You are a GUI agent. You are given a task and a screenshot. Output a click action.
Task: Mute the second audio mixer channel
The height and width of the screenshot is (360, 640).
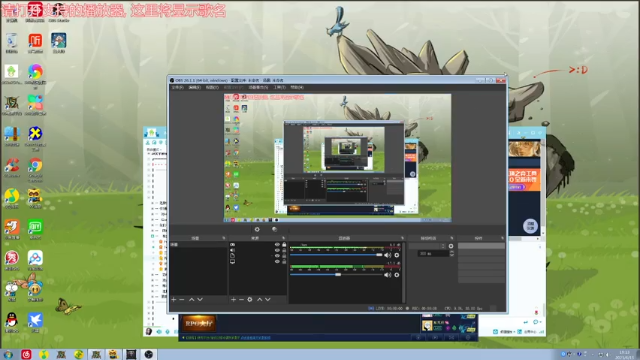387,275
